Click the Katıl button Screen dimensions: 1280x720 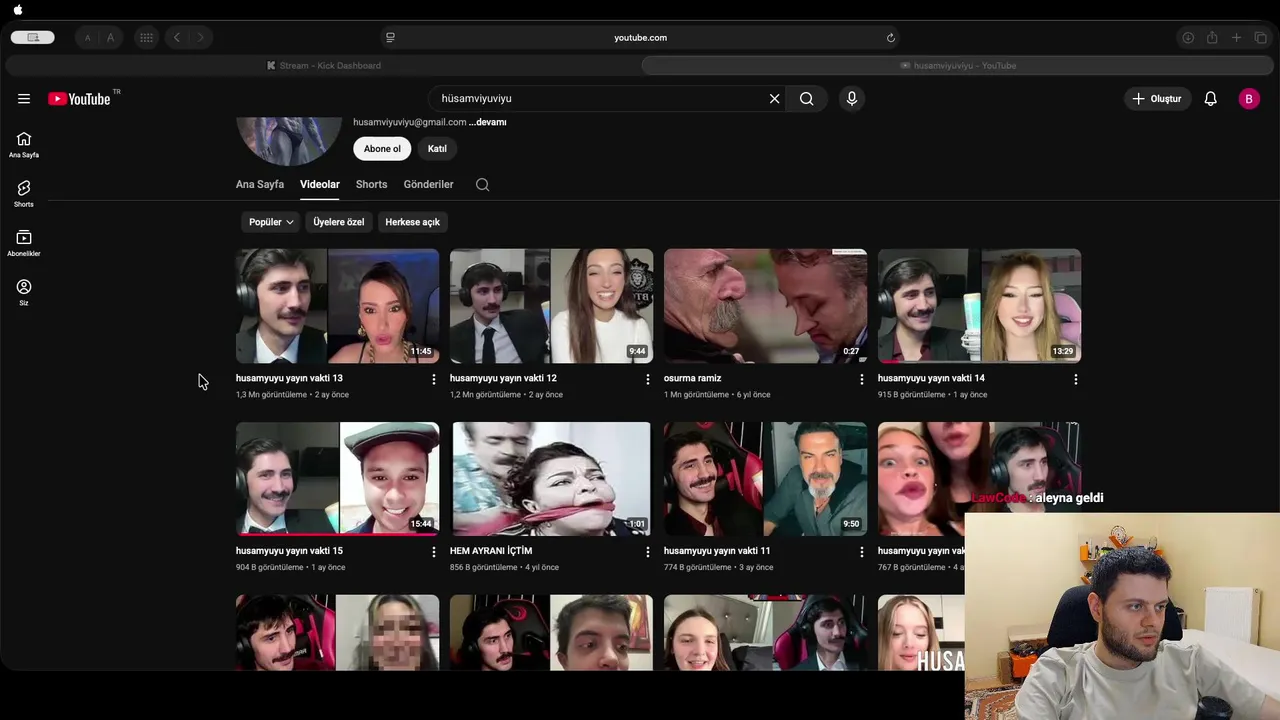(x=437, y=149)
